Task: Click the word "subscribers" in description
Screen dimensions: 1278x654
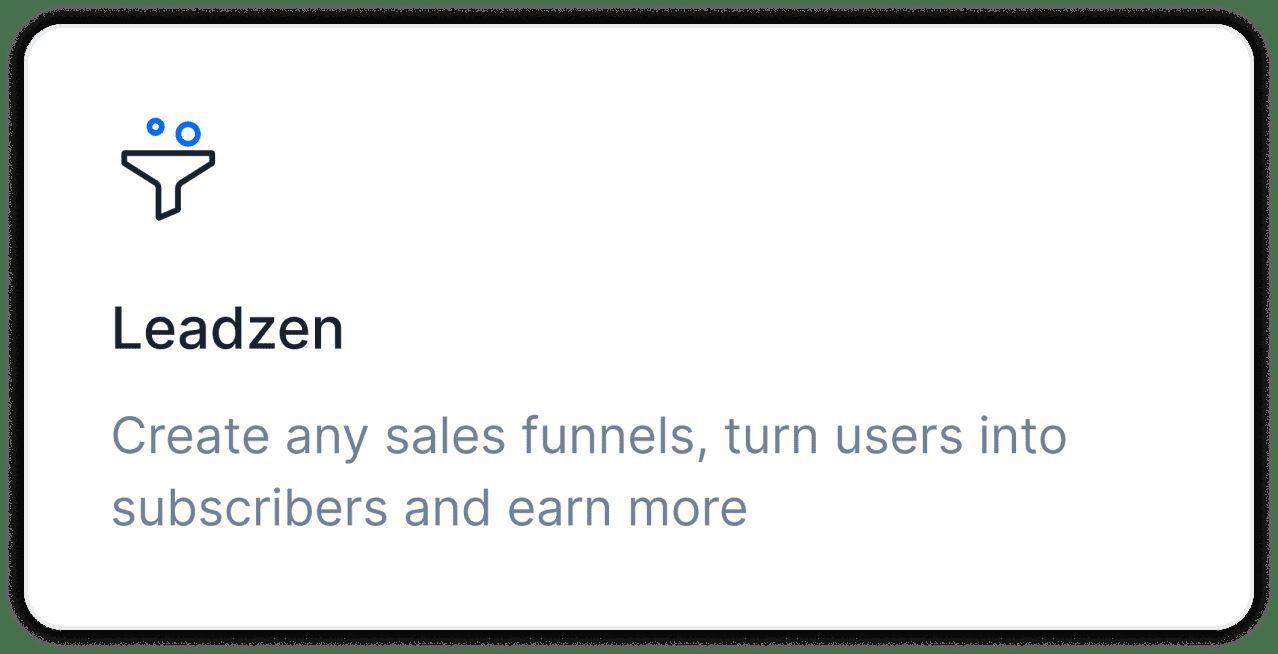Action: coord(249,508)
